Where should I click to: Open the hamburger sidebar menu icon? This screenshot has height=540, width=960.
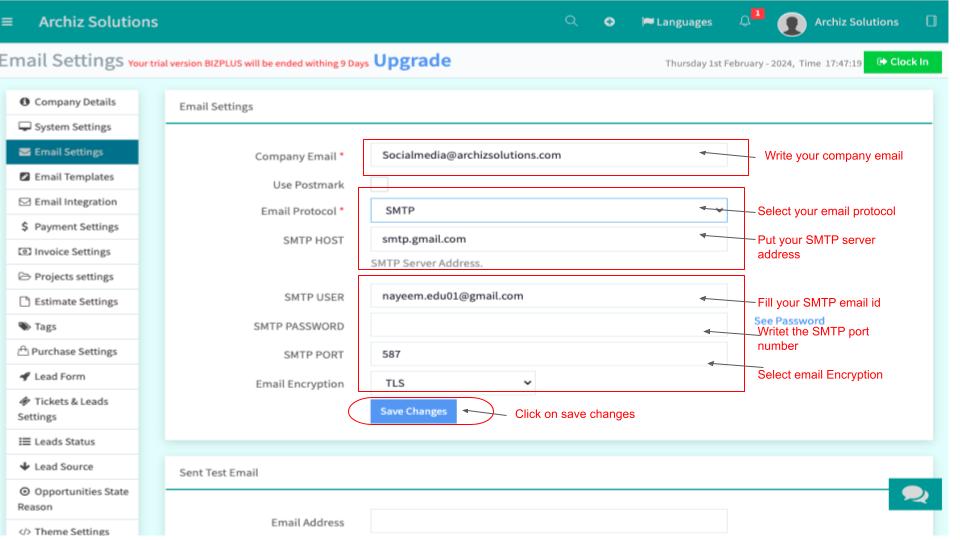8,22
